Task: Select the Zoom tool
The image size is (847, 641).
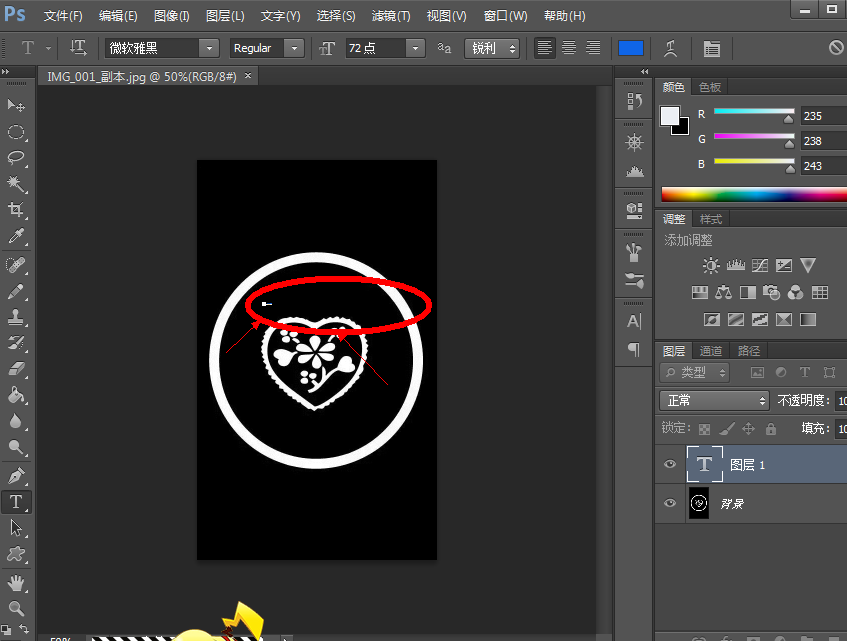Action: [16, 609]
